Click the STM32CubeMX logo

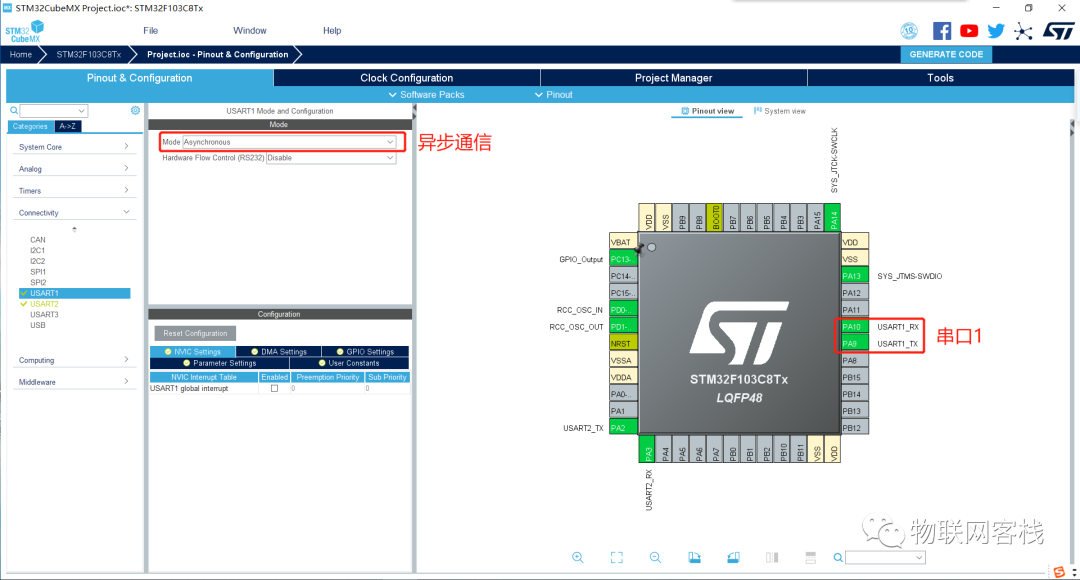coord(24,32)
